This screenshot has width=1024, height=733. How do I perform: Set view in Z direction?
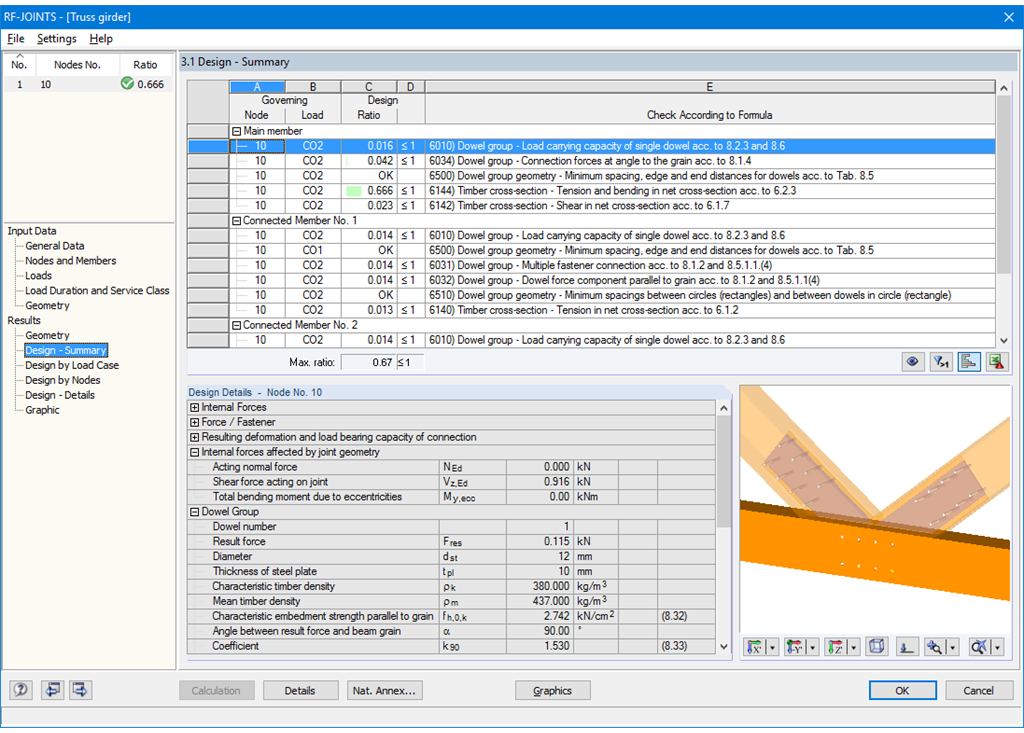click(x=835, y=647)
